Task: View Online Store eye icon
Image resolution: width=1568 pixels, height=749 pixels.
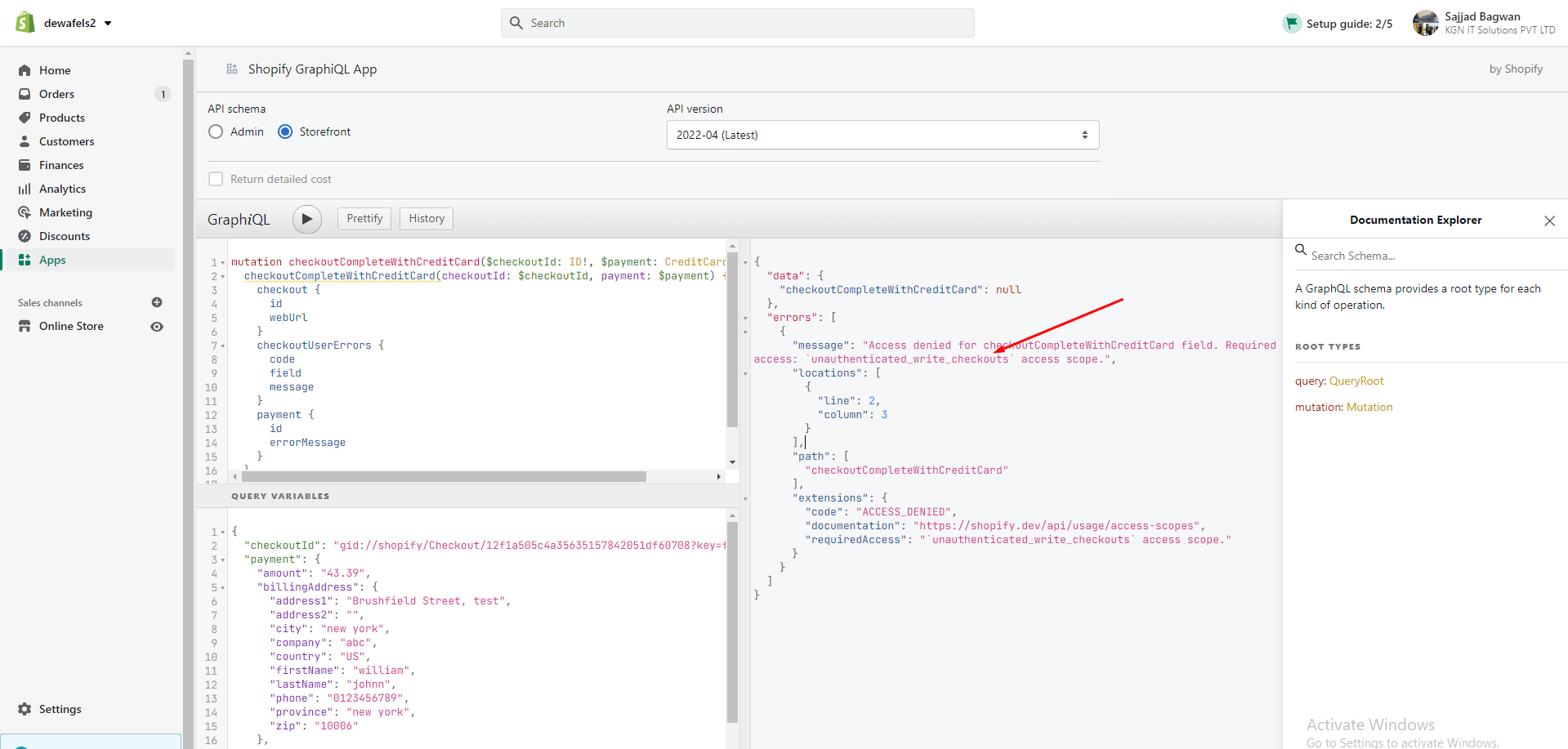Action: click(x=157, y=327)
